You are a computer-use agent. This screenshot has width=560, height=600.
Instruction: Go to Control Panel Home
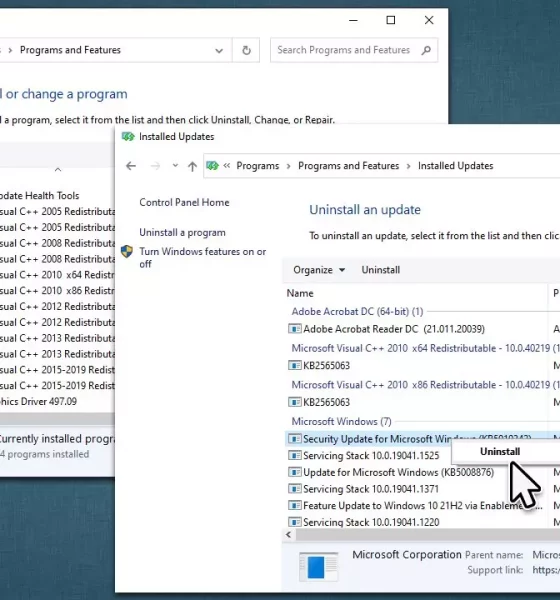pyautogui.click(x=184, y=202)
